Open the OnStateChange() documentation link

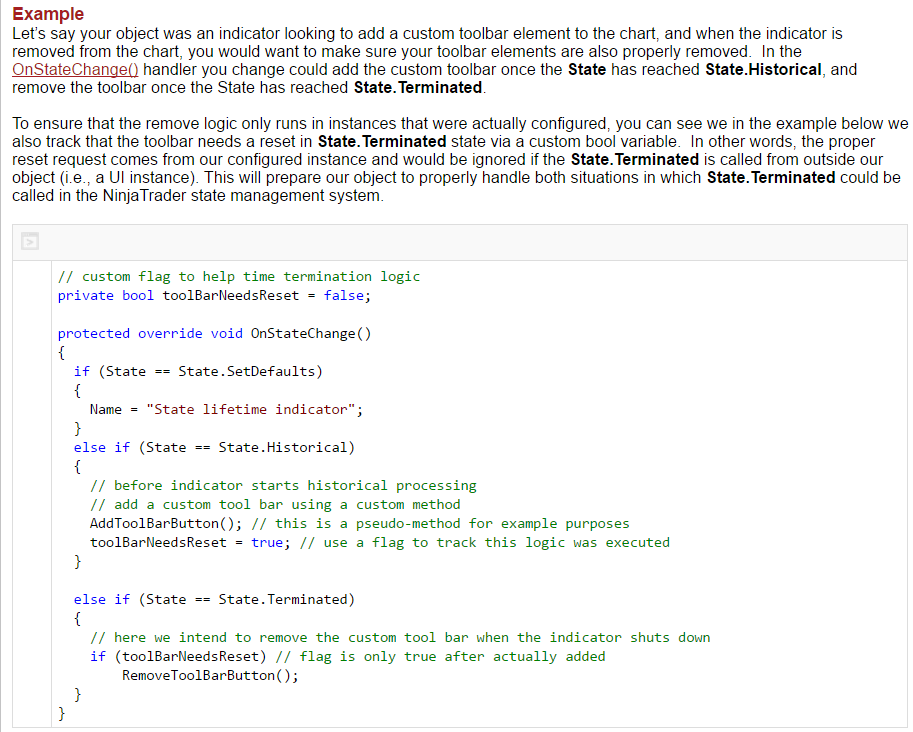coord(75,69)
